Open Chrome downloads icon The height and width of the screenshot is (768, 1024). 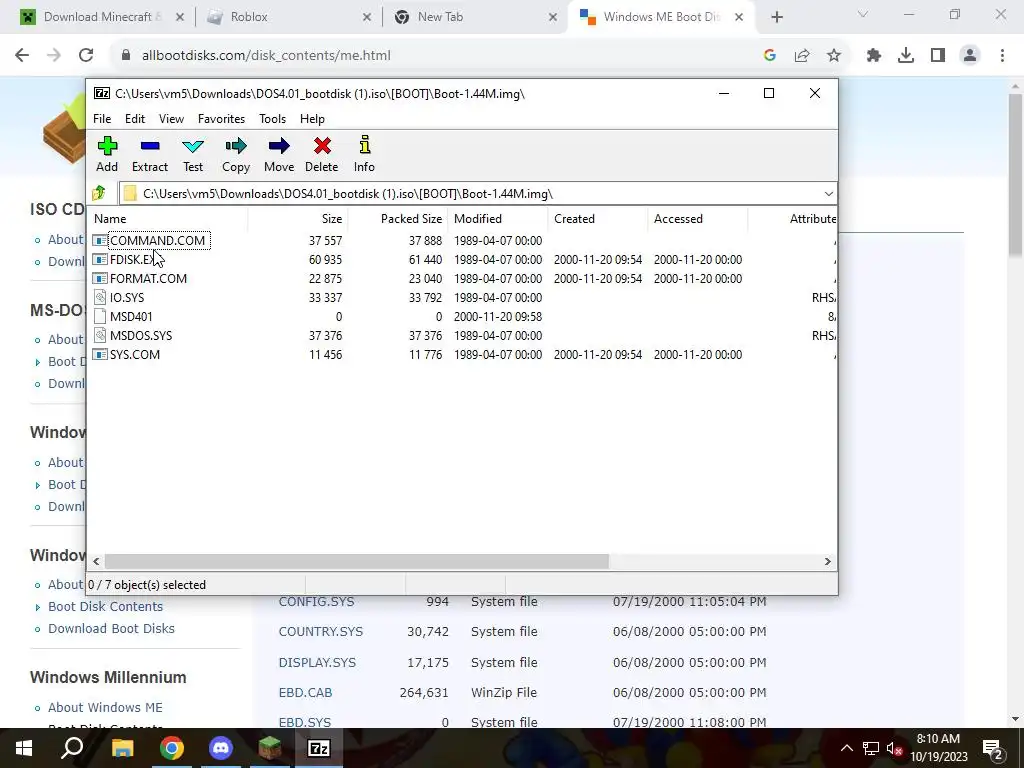906,56
